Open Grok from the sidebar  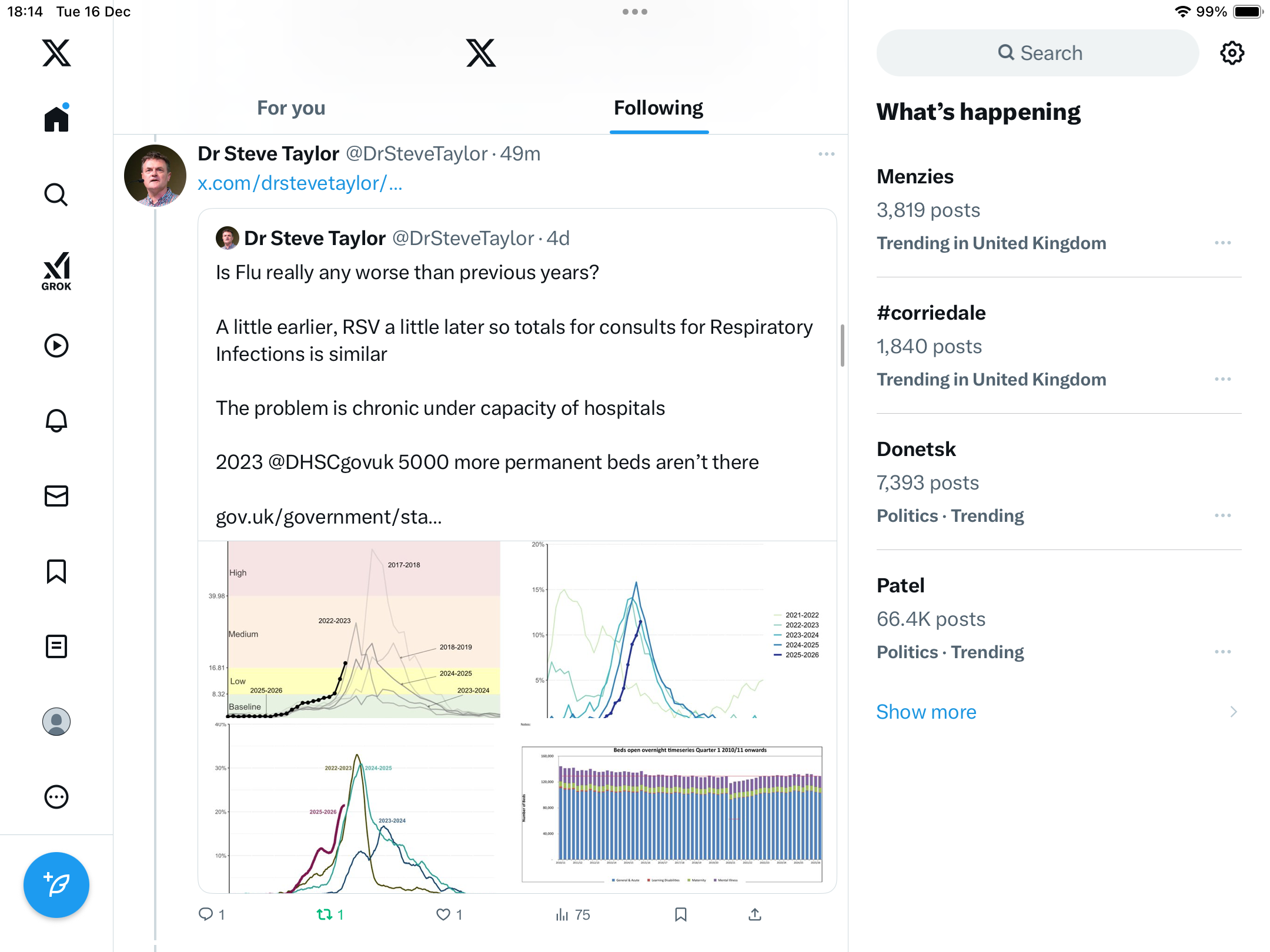[x=56, y=271]
